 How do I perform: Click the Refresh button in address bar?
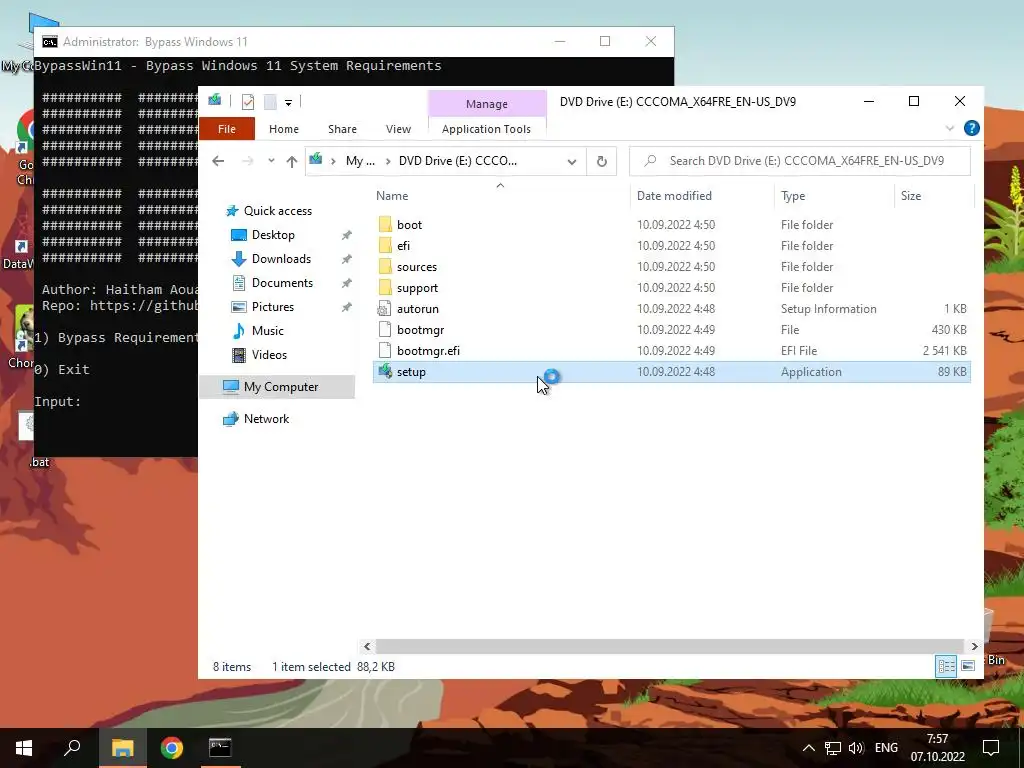pos(601,161)
